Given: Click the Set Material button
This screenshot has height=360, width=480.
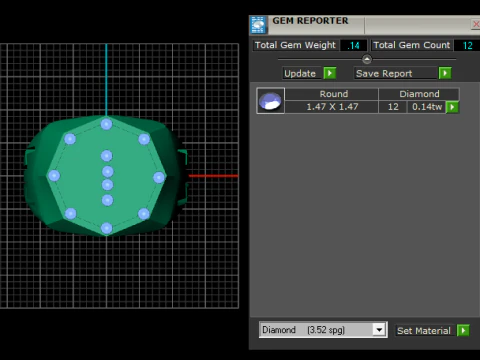Looking at the screenshot, I should (x=425, y=331).
